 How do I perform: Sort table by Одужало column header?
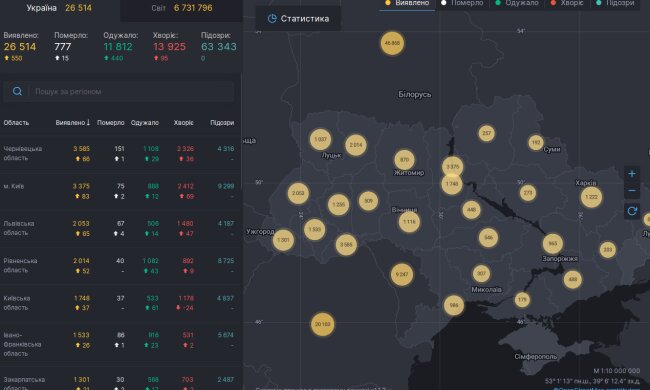tap(145, 123)
